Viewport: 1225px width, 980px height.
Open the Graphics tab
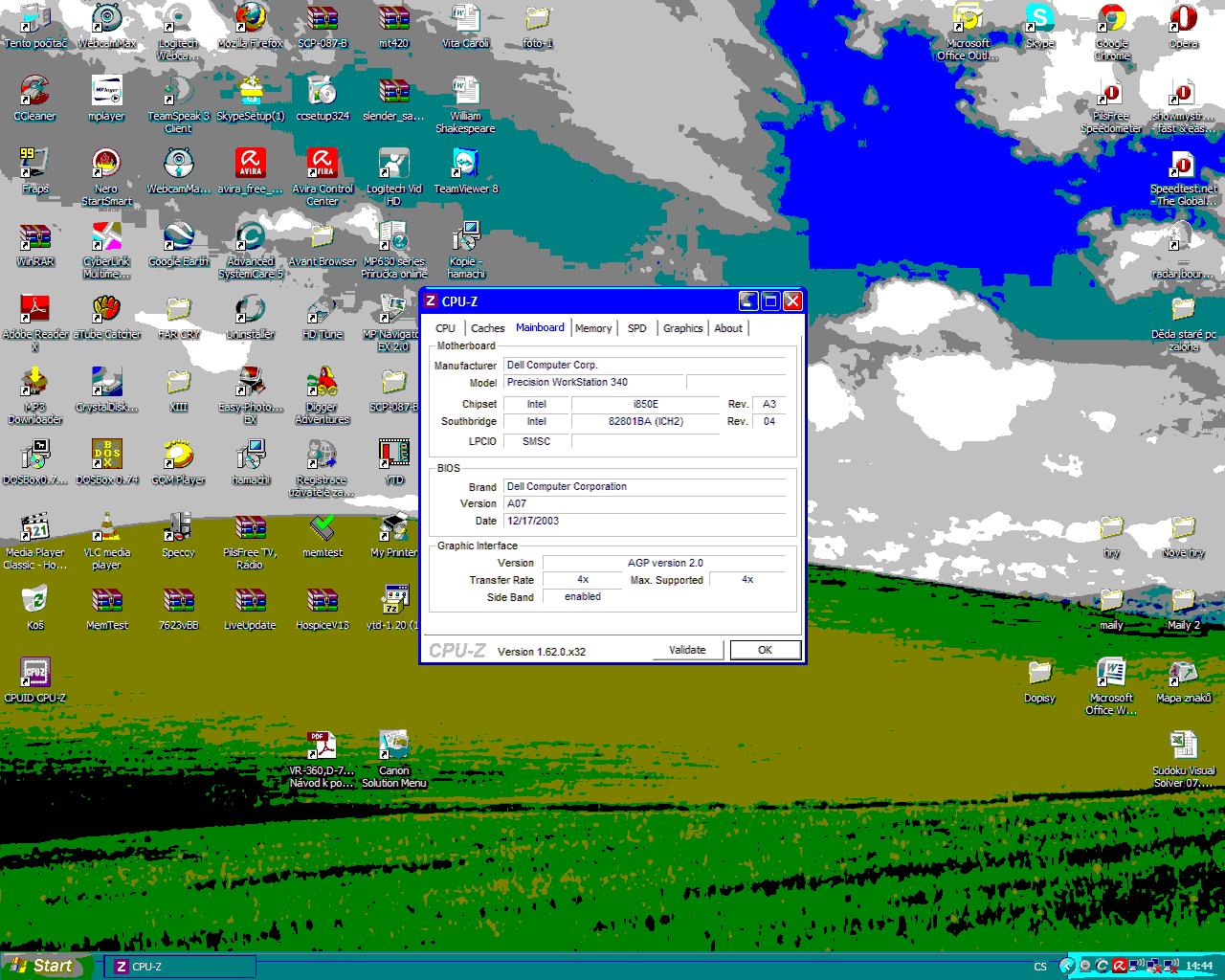coord(683,328)
